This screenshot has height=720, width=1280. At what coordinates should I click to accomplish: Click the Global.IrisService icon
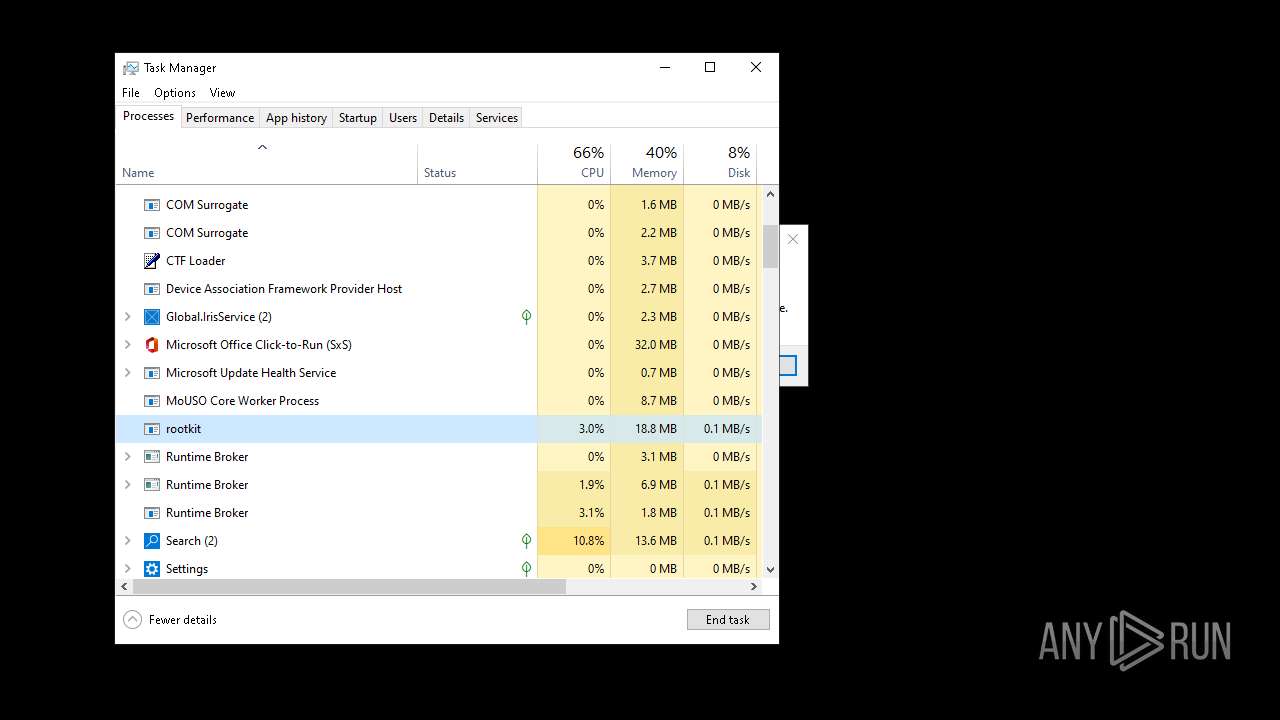coord(152,317)
